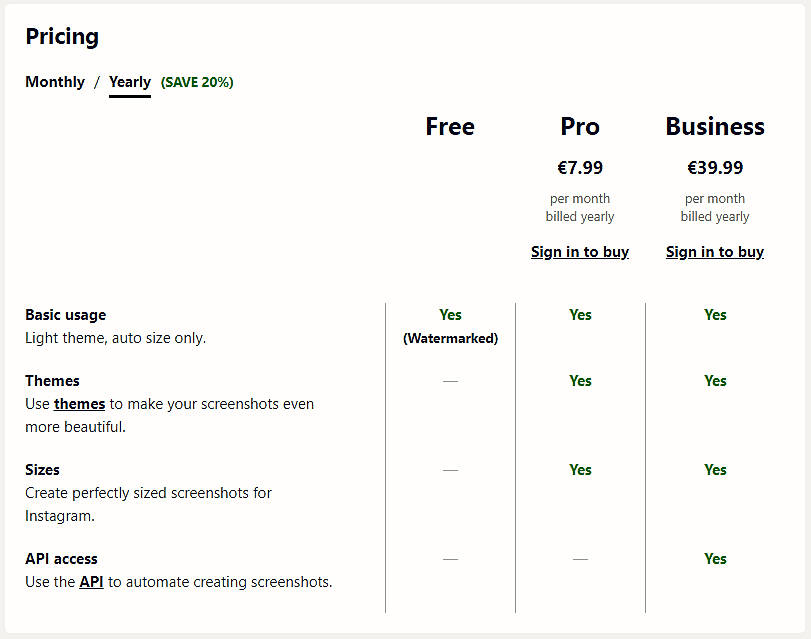The height and width of the screenshot is (639, 811).
Task: Click the SAVE 20% label
Action: click(x=197, y=82)
